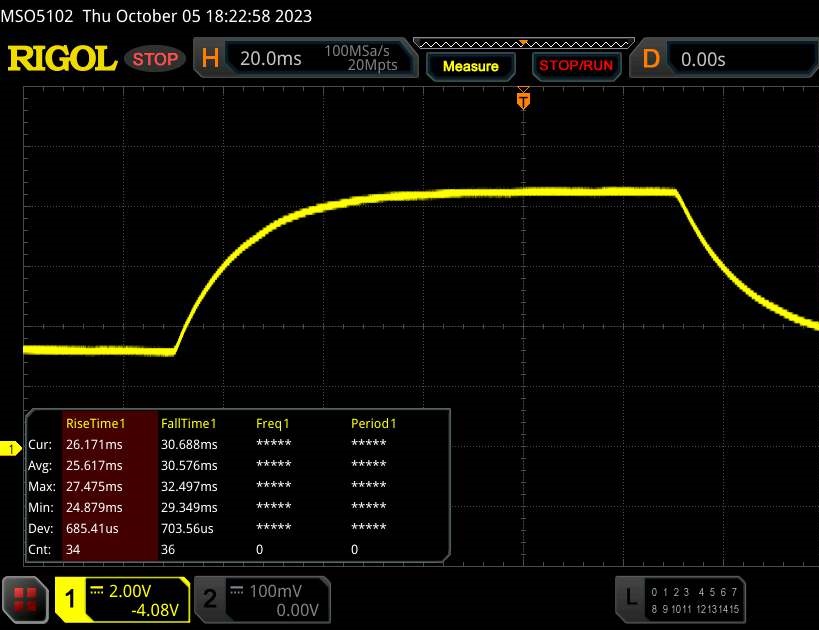Click the Dev fall time 703.56us value
The width and height of the screenshot is (819, 630).
[x=187, y=528]
